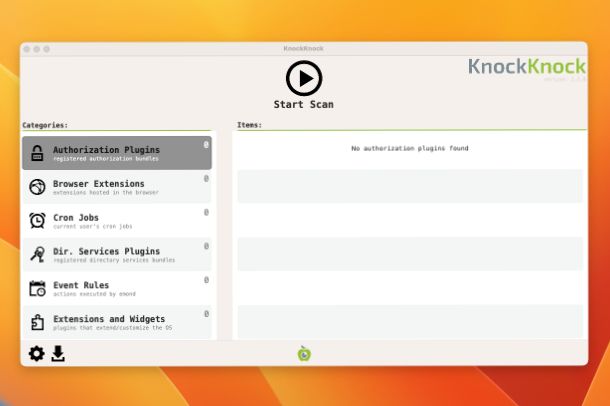The image size is (610, 406).
Task: Click the Event Rules calendar icon
Action: [x=37, y=288]
